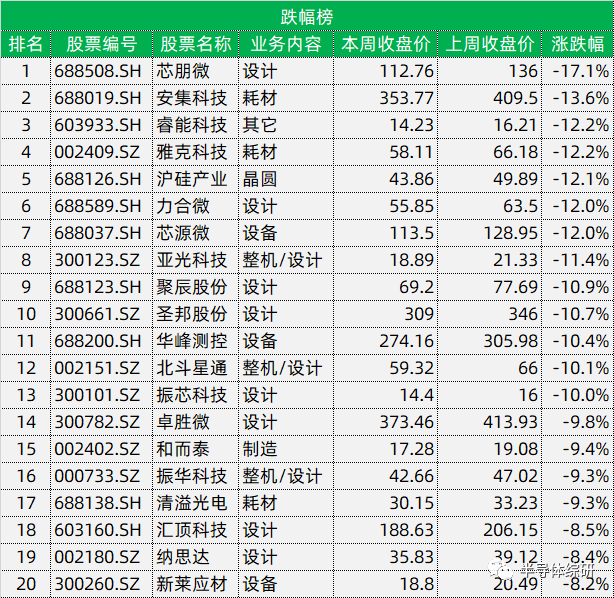The image size is (614, 598).
Task: Click stock name 汇顶科技
Action: 191,531
